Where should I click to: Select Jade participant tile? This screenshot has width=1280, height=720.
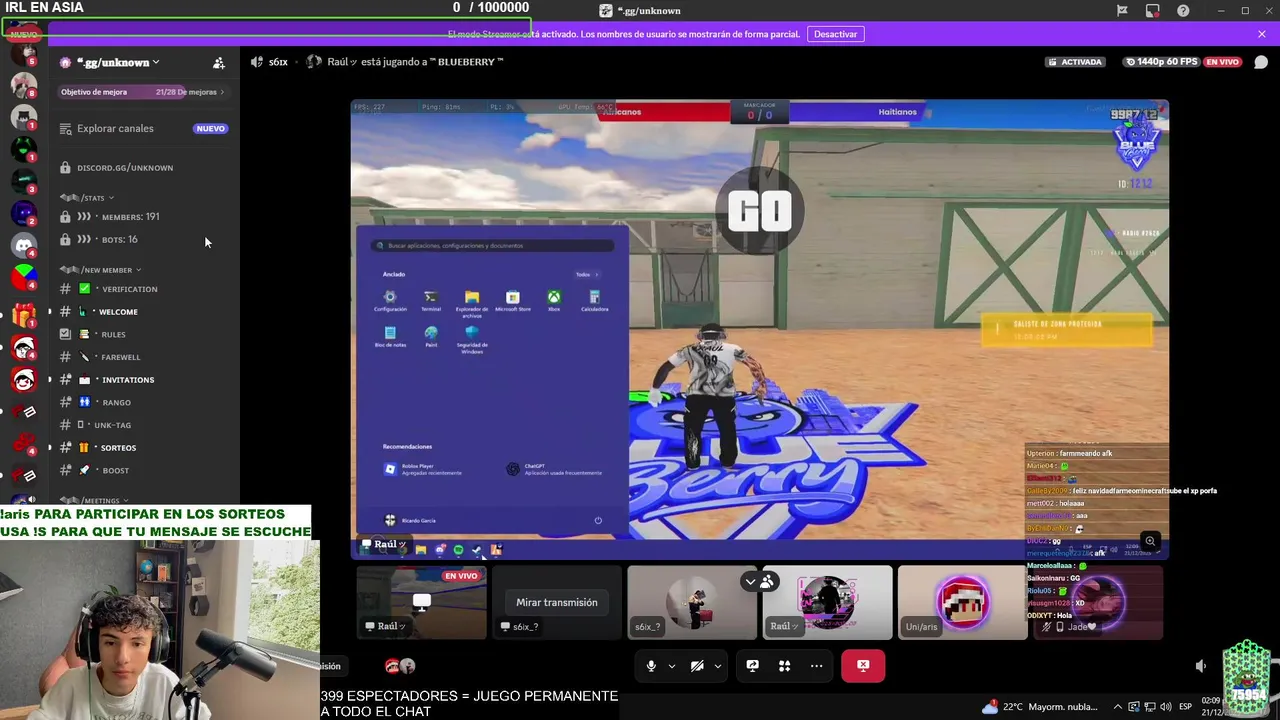1098,602
